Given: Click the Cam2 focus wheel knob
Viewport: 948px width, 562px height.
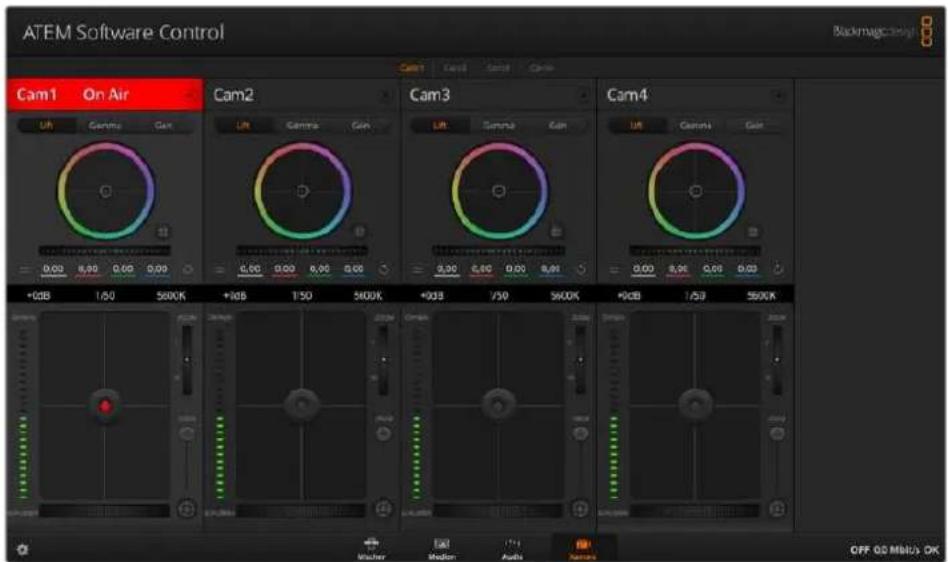Looking at the screenshot, I should 383,433.
